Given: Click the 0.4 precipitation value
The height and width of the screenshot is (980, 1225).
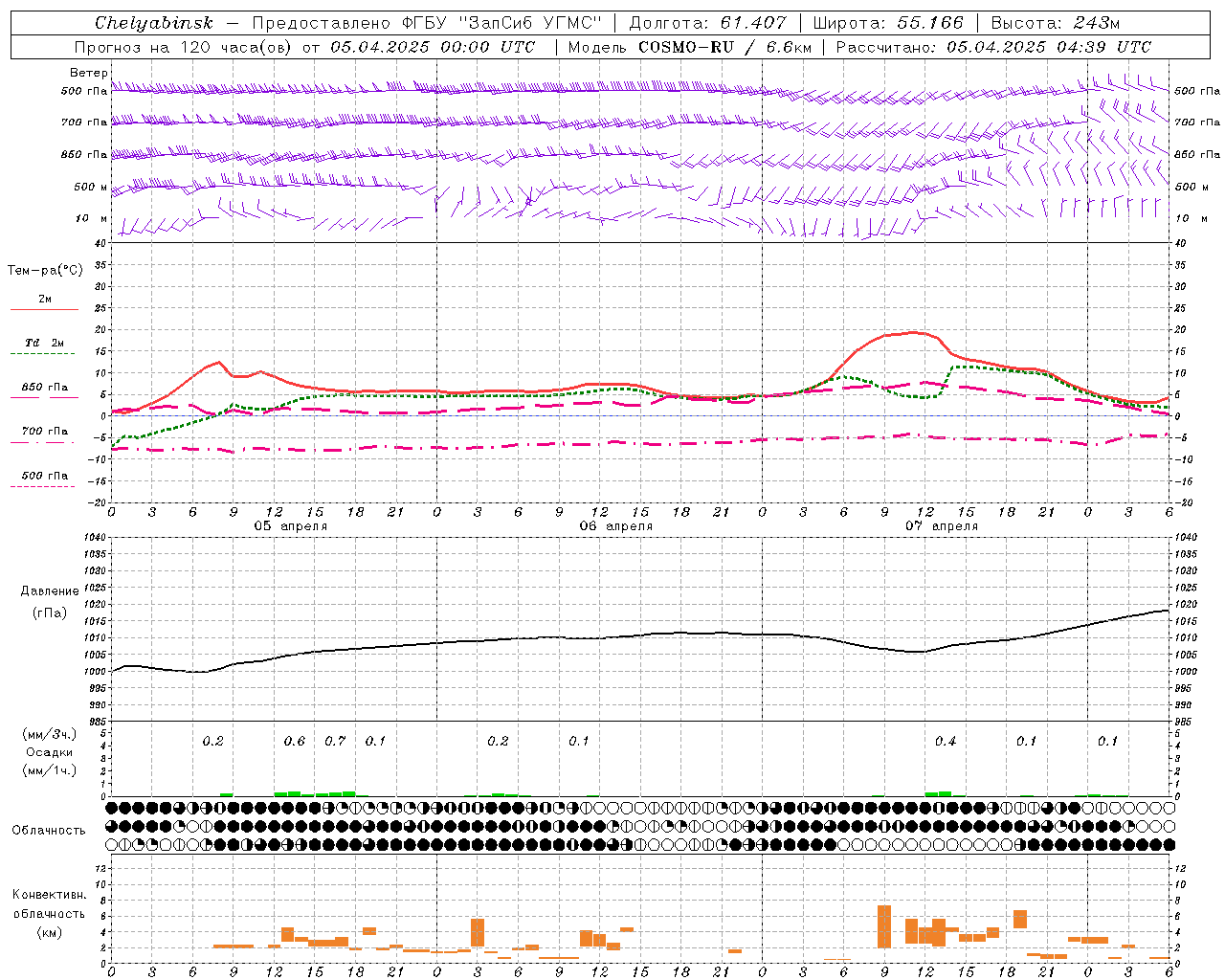Looking at the screenshot, I should tap(946, 742).
